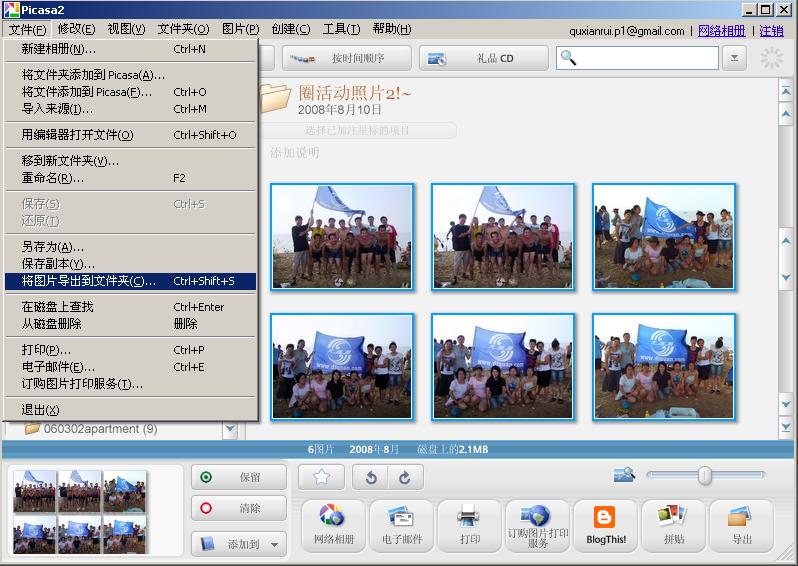
Task: Rotate photos counter-clockwise
Action: (x=371, y=477)
